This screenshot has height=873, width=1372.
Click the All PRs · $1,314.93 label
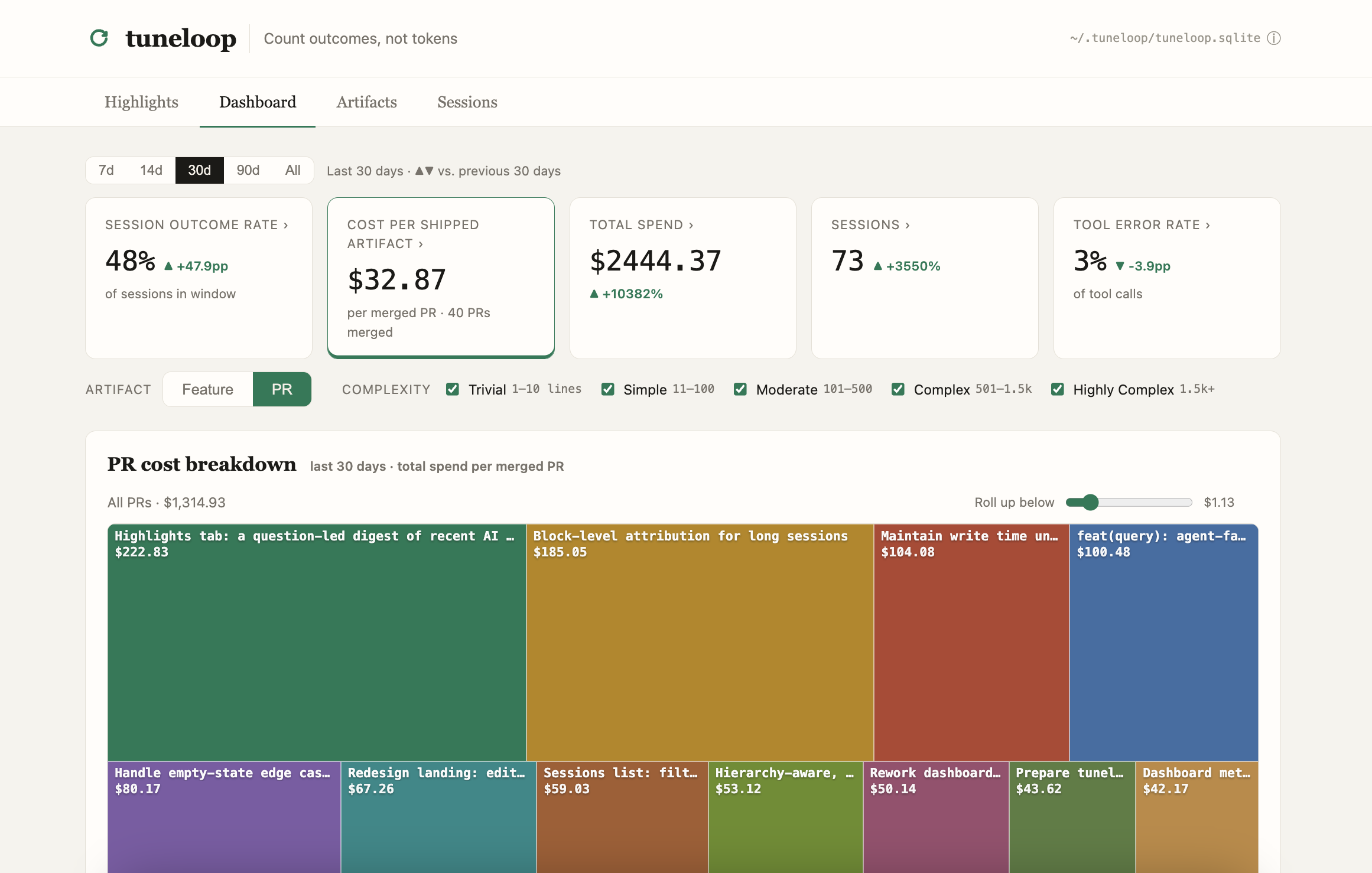167,503
